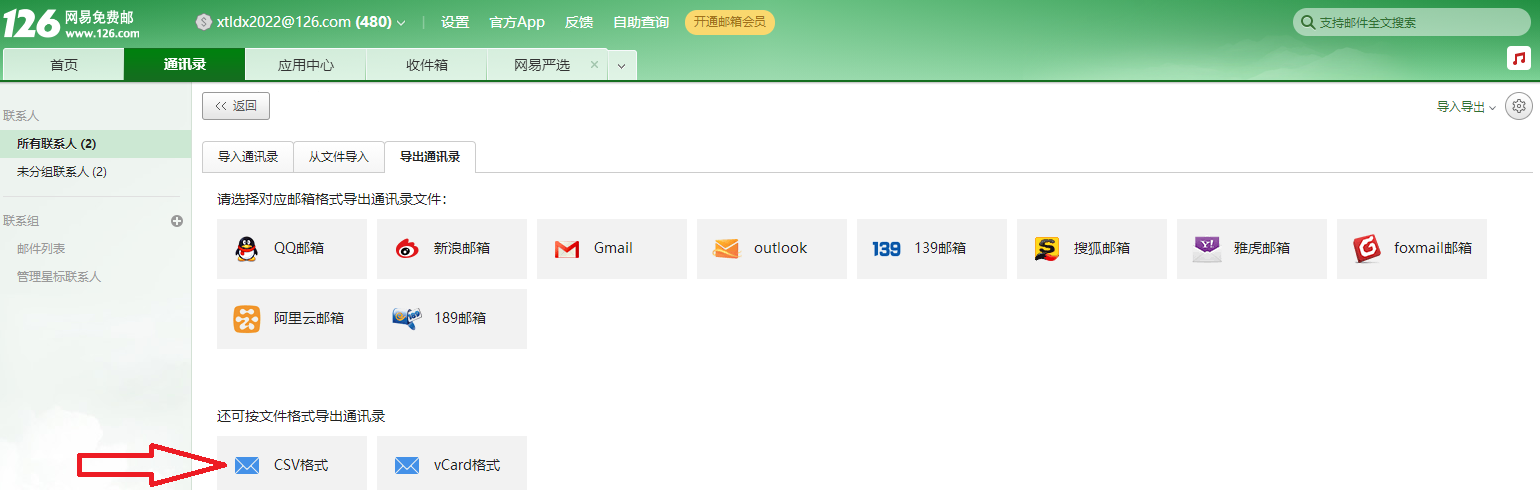
Task: Click the CSV format blue envelope icon
Action: (x=246, y=466)
